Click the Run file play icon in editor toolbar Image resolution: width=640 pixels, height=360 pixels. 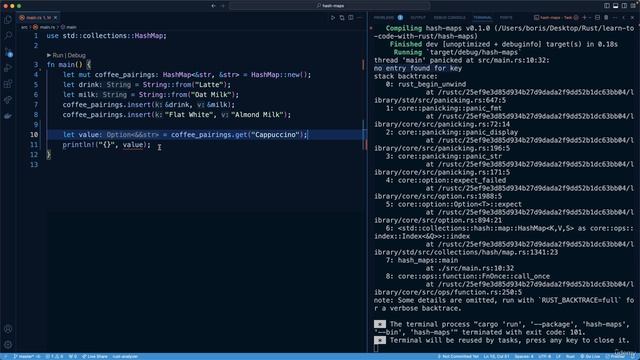pyautogui.click(x=333, y=18)
